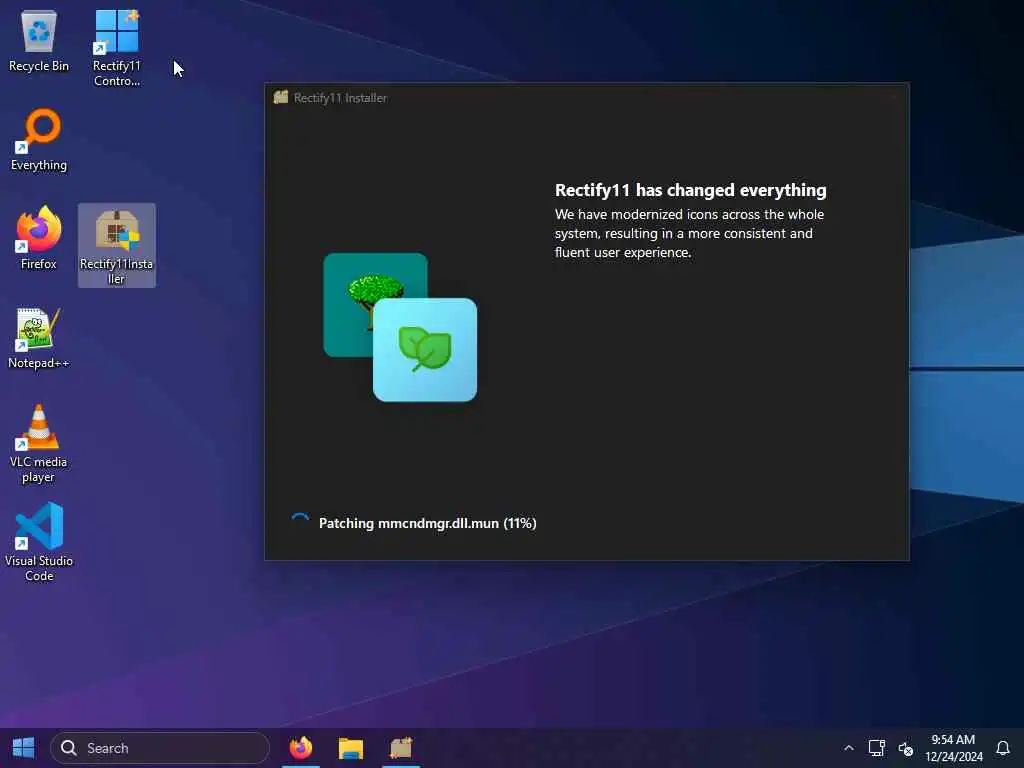Viewport: 1024px width, 768px height.
Task: Open the network status tray icon
Action: (876, 748)
